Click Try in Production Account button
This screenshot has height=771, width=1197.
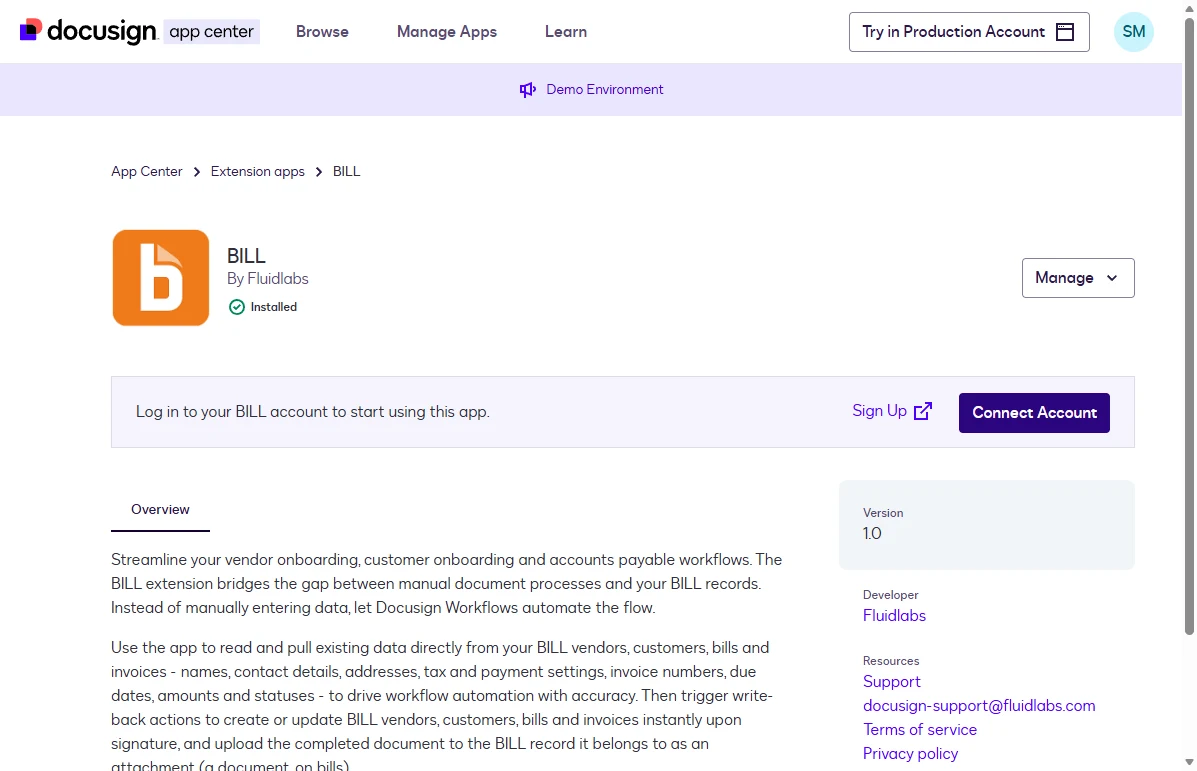tap(969, 32)
